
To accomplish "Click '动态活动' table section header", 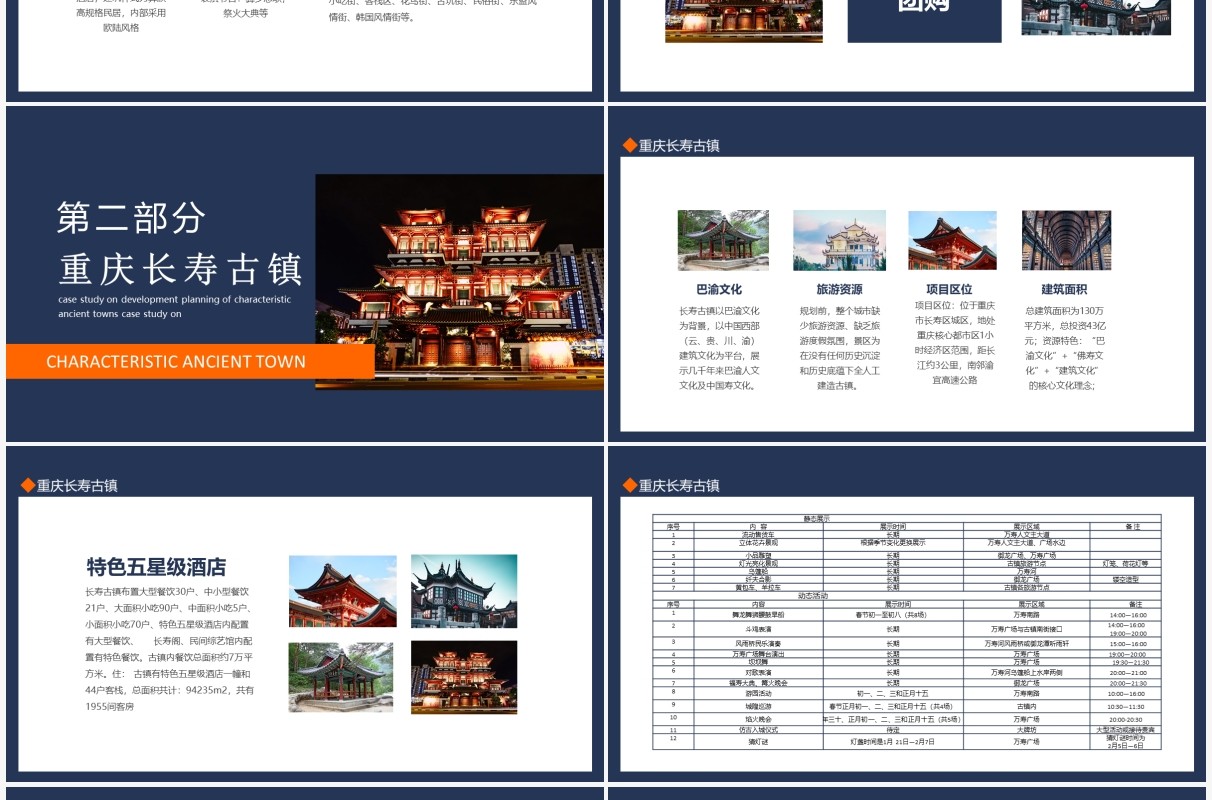I will point(906,595).
